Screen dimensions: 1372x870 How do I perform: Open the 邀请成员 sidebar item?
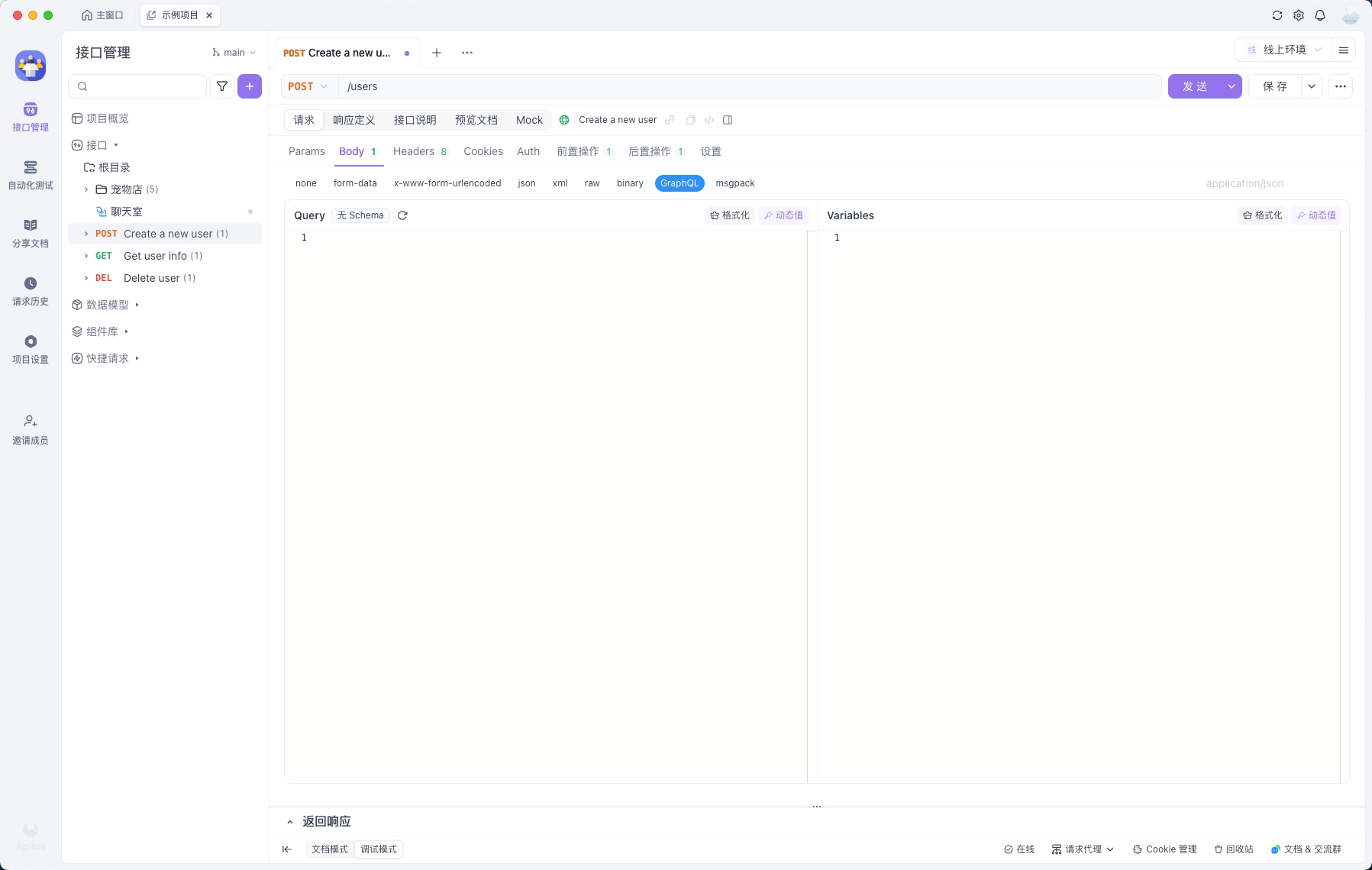point(31,430)
